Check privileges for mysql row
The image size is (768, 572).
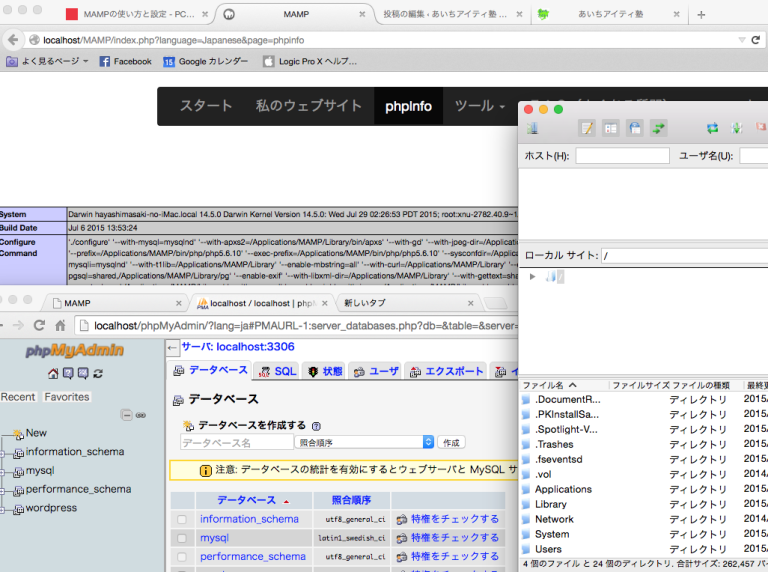point(449,538)
